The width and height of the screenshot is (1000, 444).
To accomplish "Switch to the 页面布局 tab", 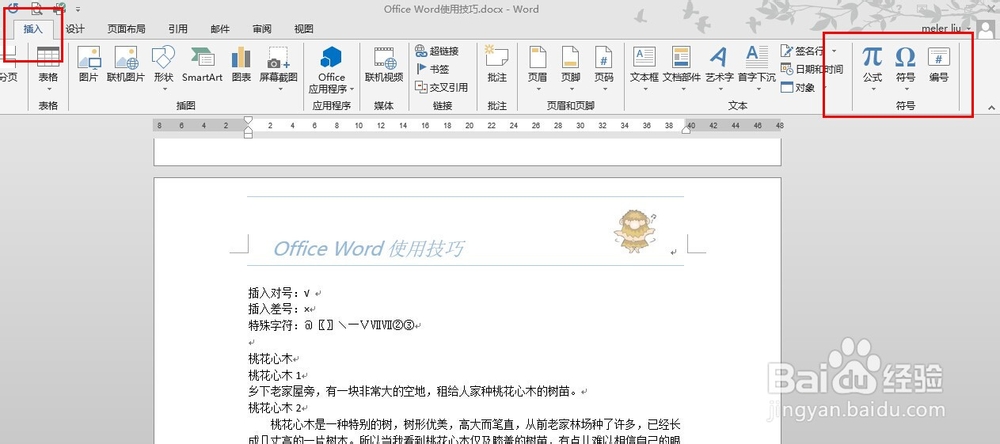I will coord(126,29).
